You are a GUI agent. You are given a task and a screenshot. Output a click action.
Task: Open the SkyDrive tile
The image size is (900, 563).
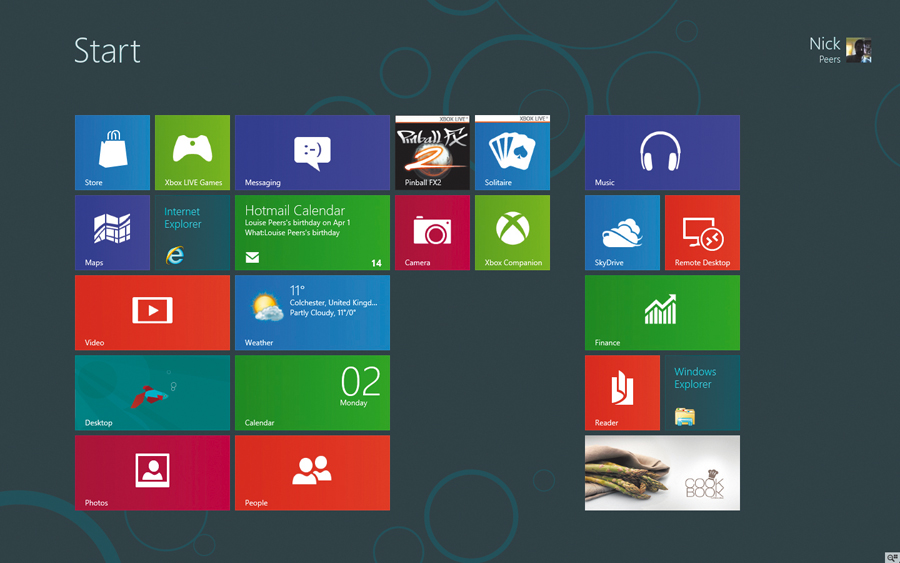click(x=622, y=232)
